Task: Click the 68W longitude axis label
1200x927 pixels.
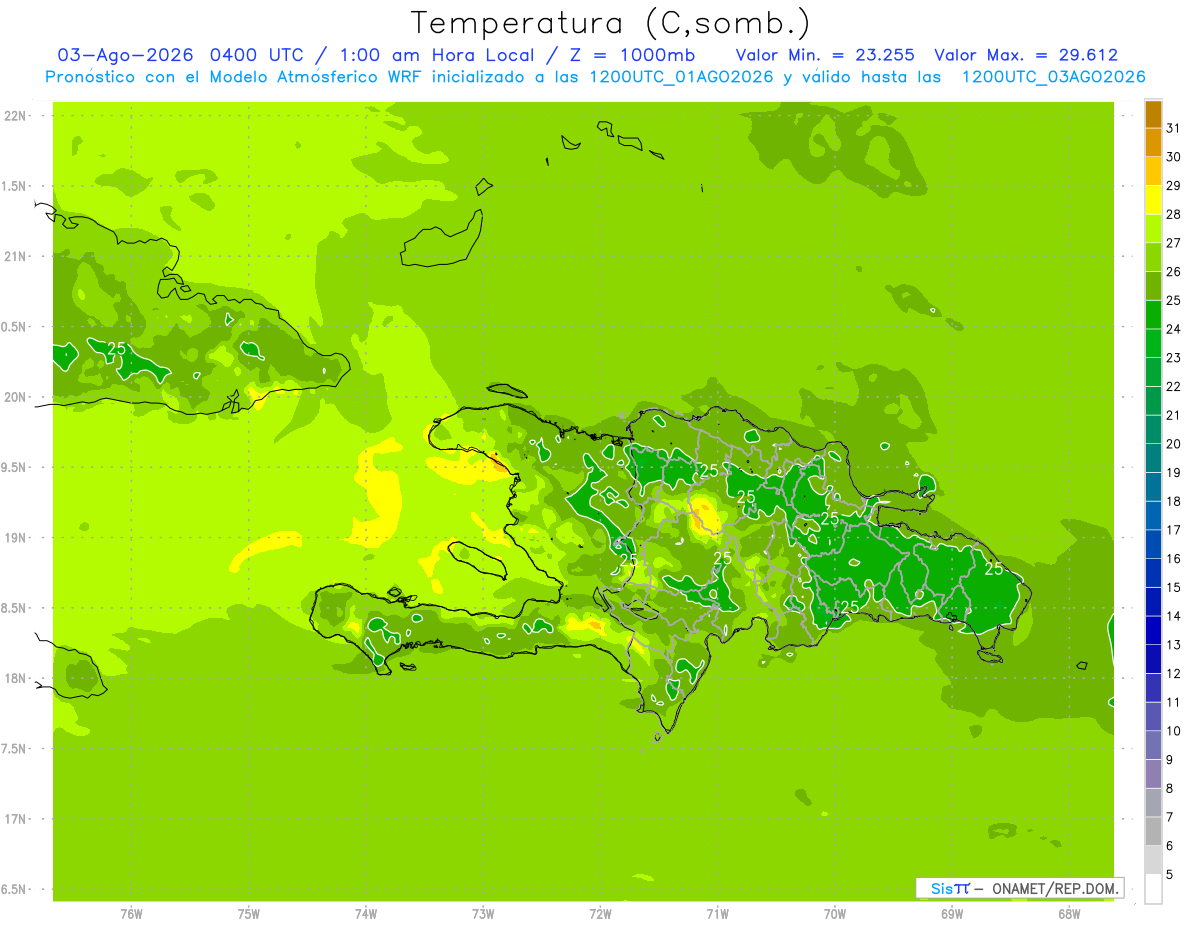Action: pos(1069,913)
